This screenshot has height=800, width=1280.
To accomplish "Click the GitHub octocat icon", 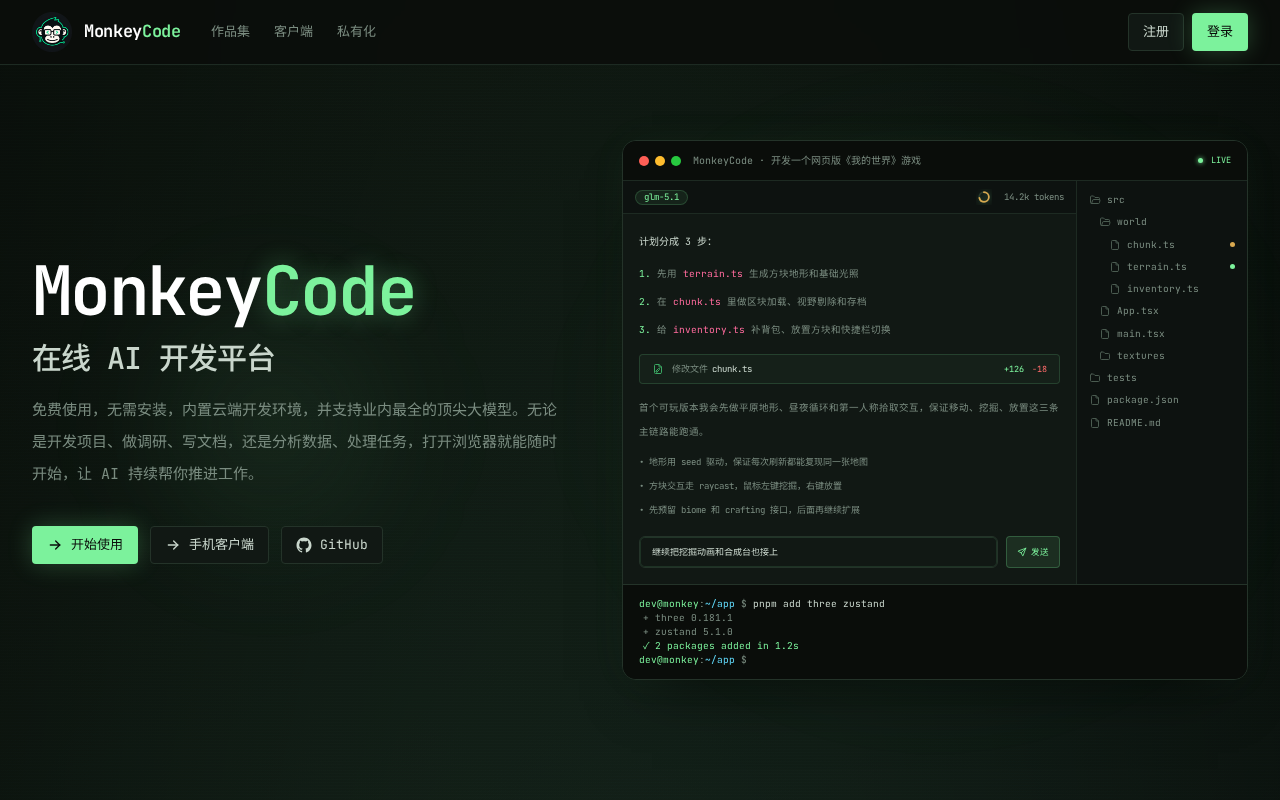I will [304, 545].
